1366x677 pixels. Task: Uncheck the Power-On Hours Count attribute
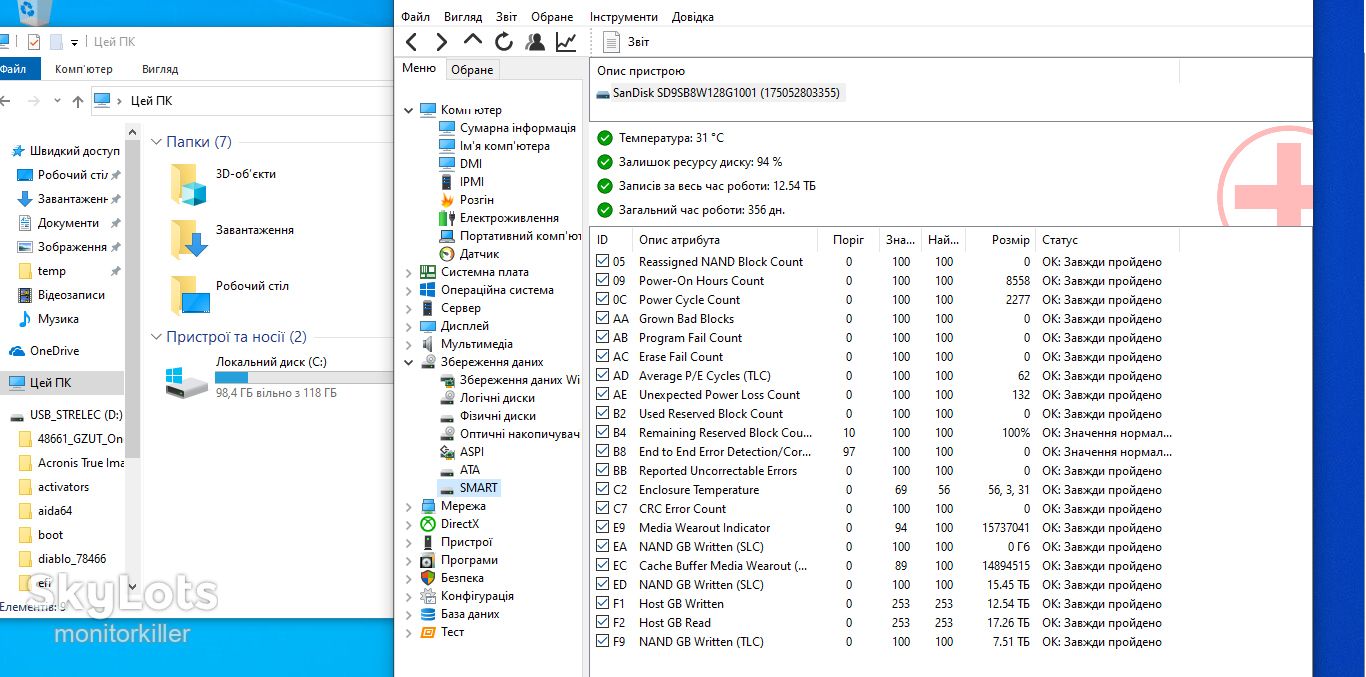click(602, 281)
